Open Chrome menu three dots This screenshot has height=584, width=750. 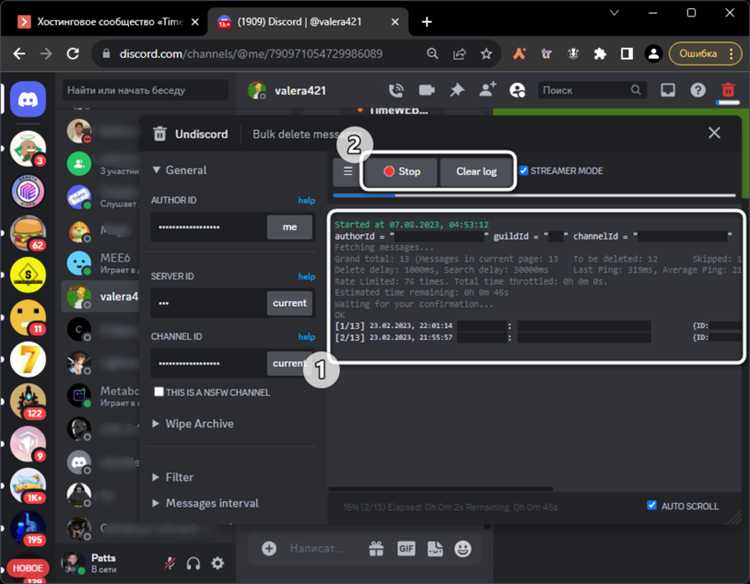[x=731, y=54]
